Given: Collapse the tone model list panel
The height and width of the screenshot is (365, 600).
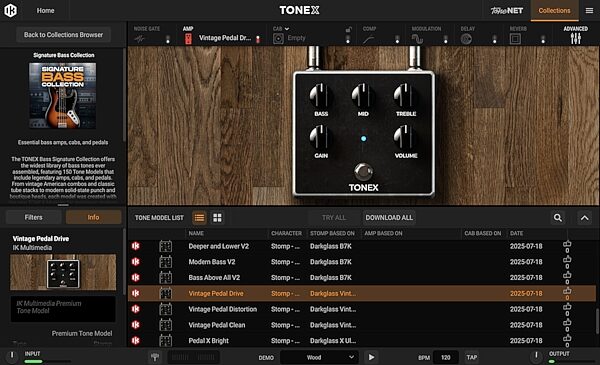Looking at the screenshot, I should [584, 218].
